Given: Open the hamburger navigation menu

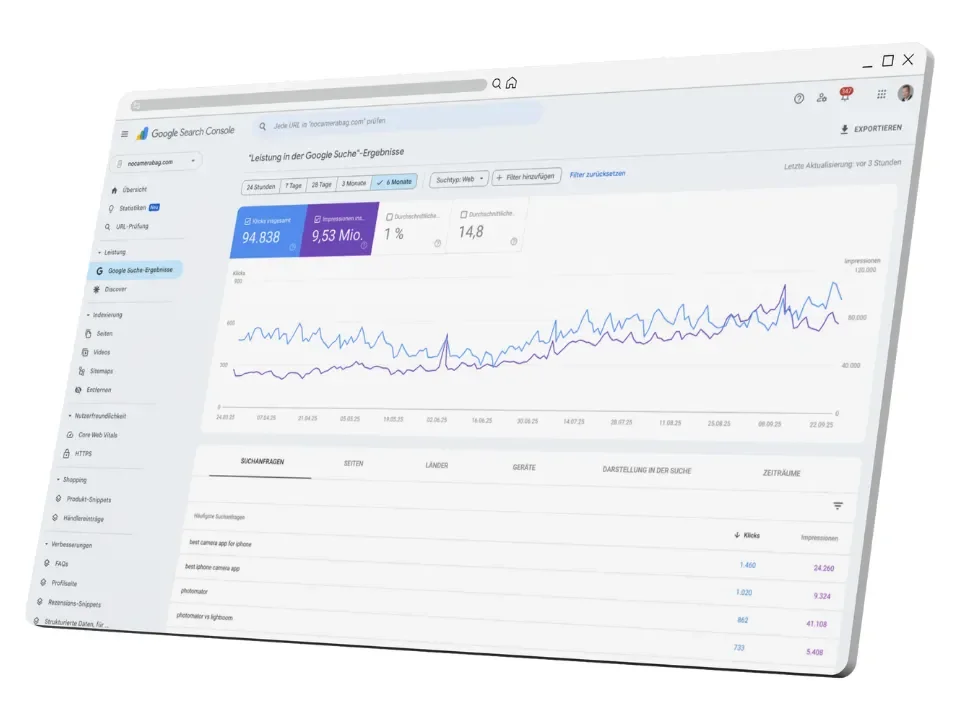Looking at the screenshot, I should click(124, 134).
